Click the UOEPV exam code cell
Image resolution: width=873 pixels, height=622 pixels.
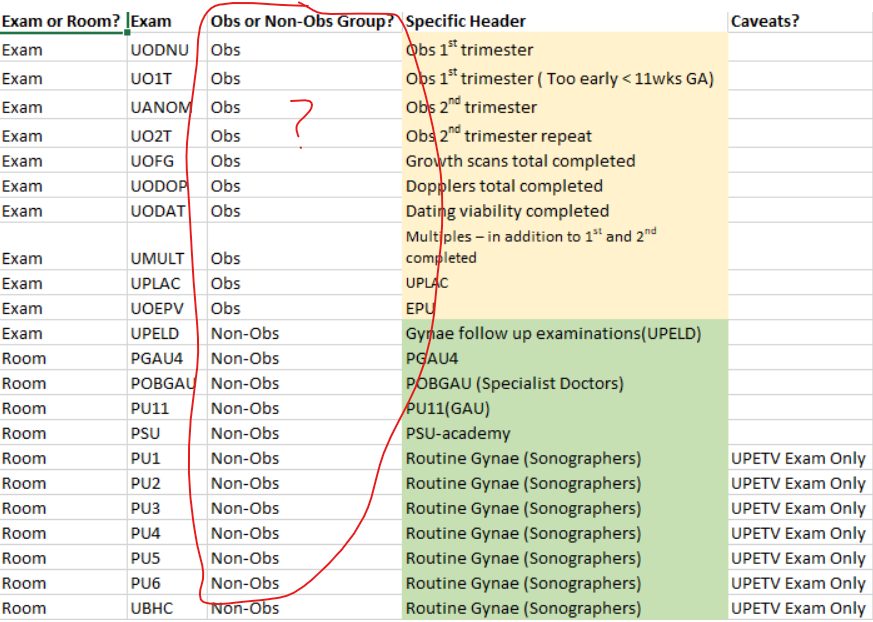pyautogui.click(x=167, y=308)
